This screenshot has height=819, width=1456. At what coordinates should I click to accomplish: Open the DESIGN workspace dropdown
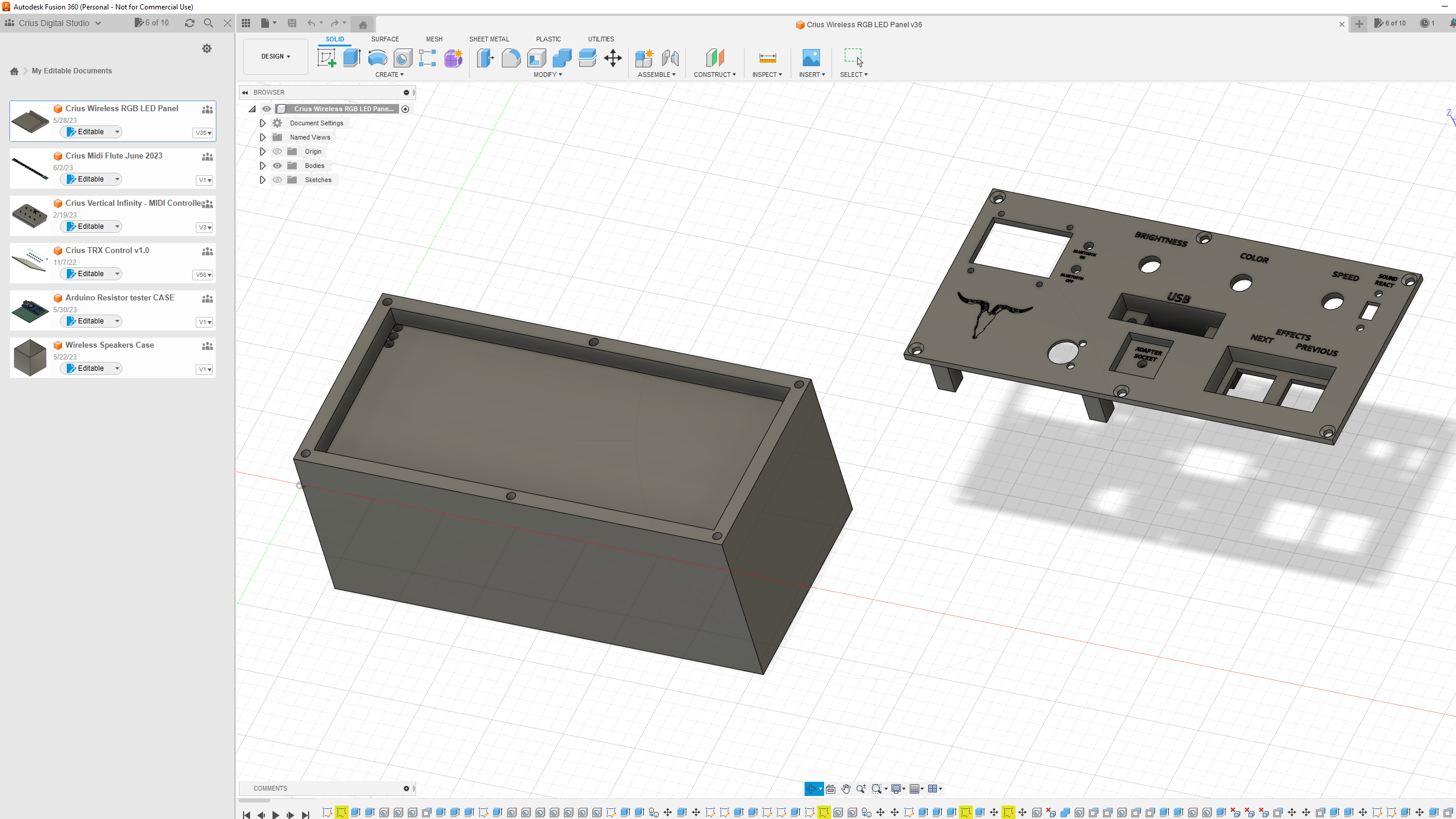[x=275, y=56]
